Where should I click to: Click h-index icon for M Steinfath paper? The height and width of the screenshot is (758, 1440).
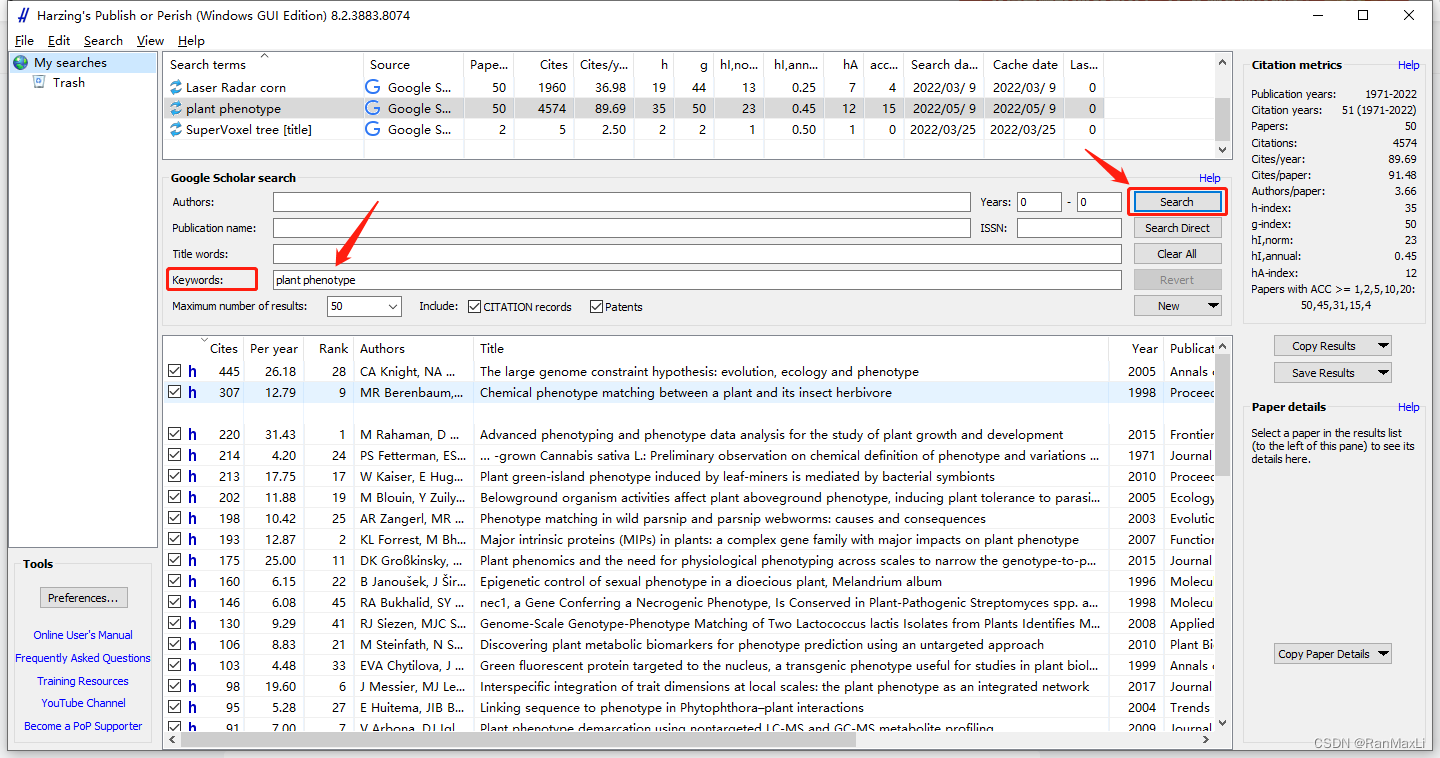point(192,645)
